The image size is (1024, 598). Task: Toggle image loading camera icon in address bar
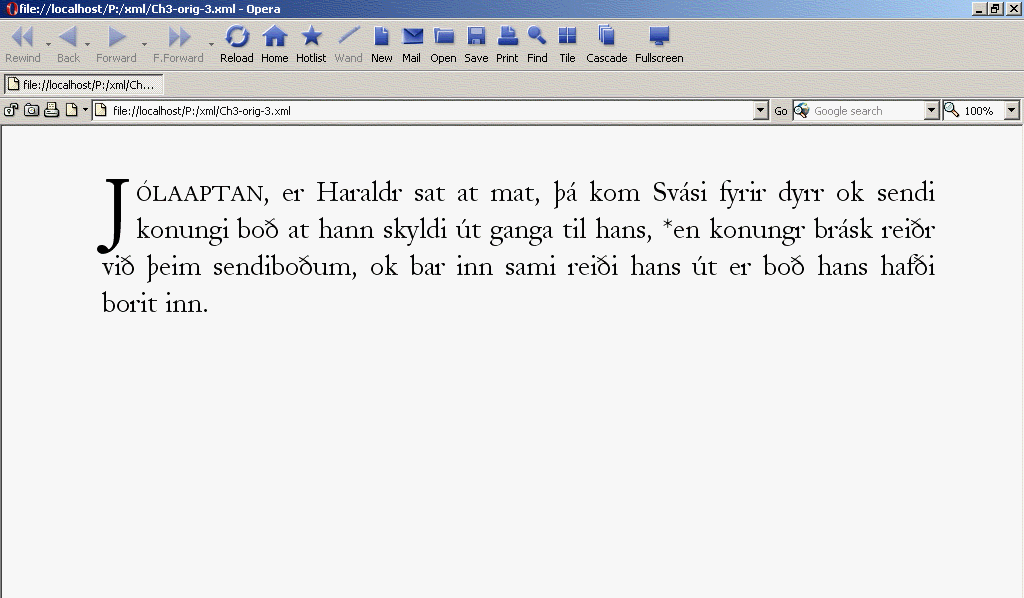click(31, 110)
